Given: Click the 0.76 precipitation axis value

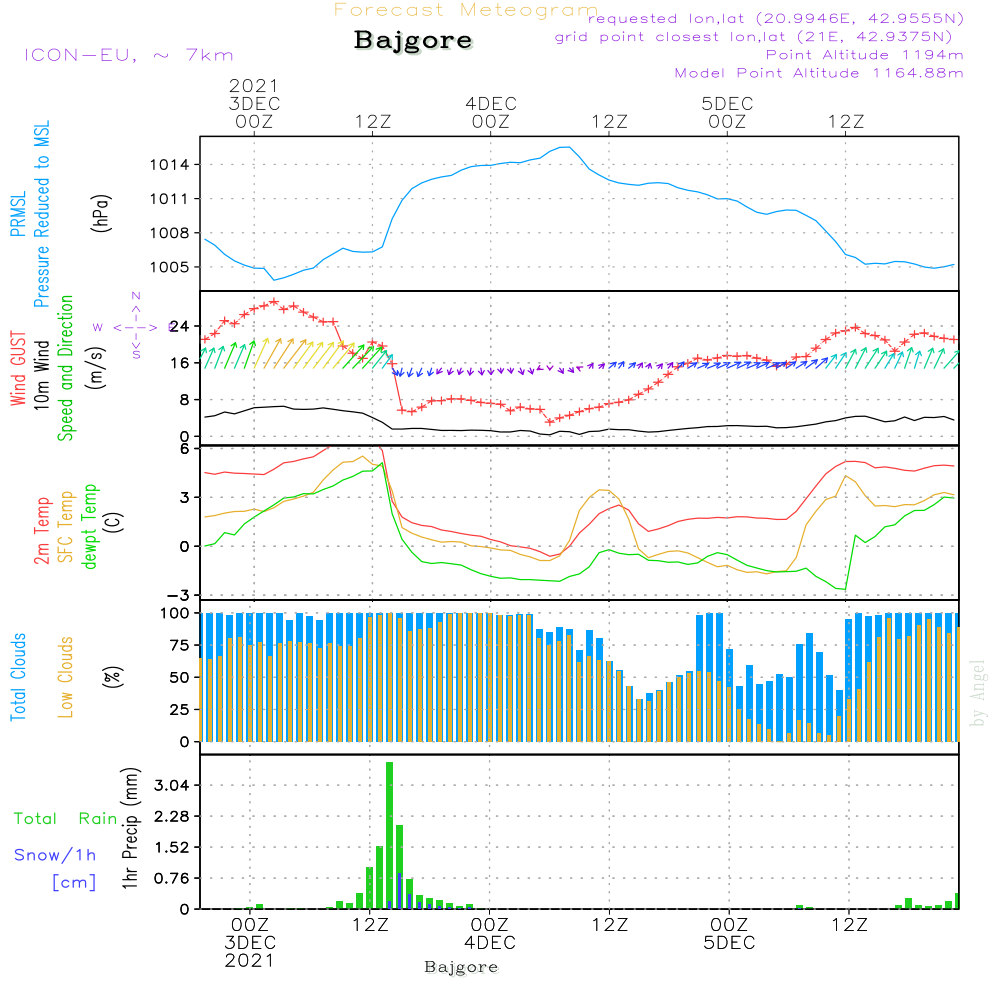Looking at the screenshot, I should [172, 878].
